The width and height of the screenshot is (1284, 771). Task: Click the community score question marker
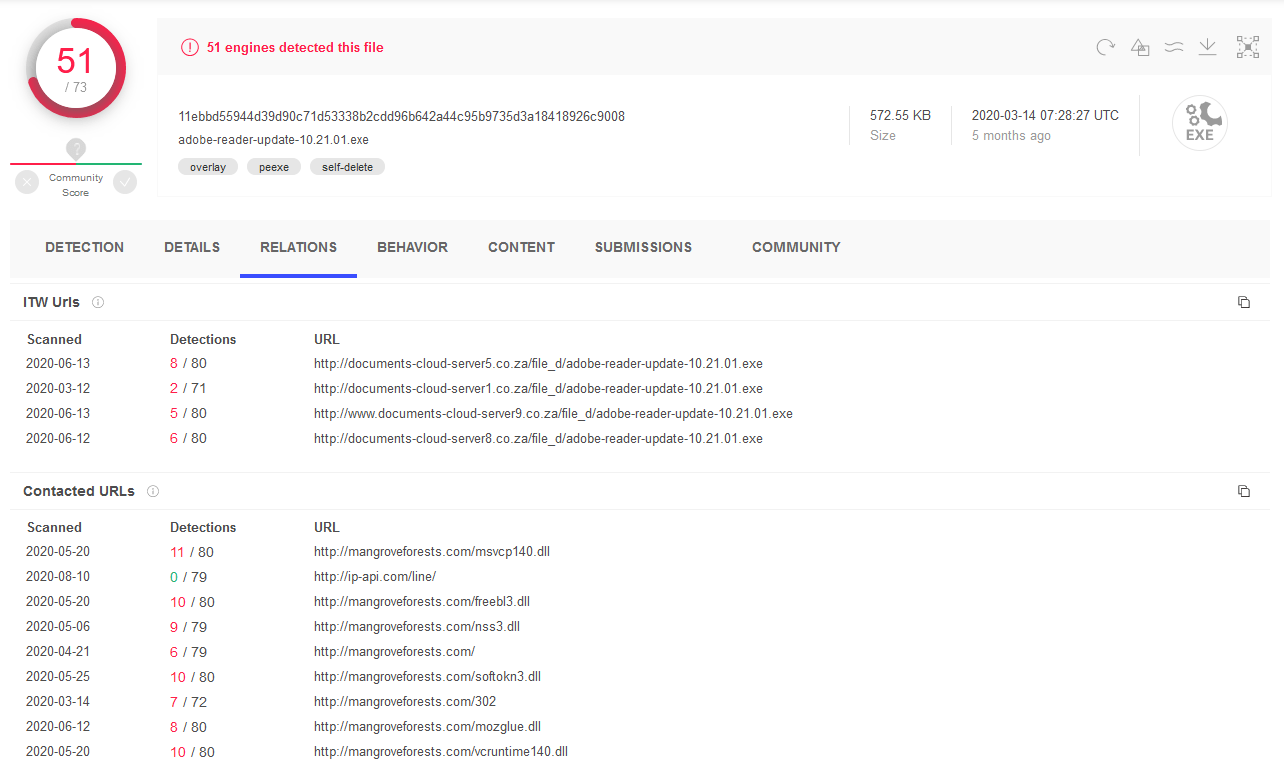[76, 149]
